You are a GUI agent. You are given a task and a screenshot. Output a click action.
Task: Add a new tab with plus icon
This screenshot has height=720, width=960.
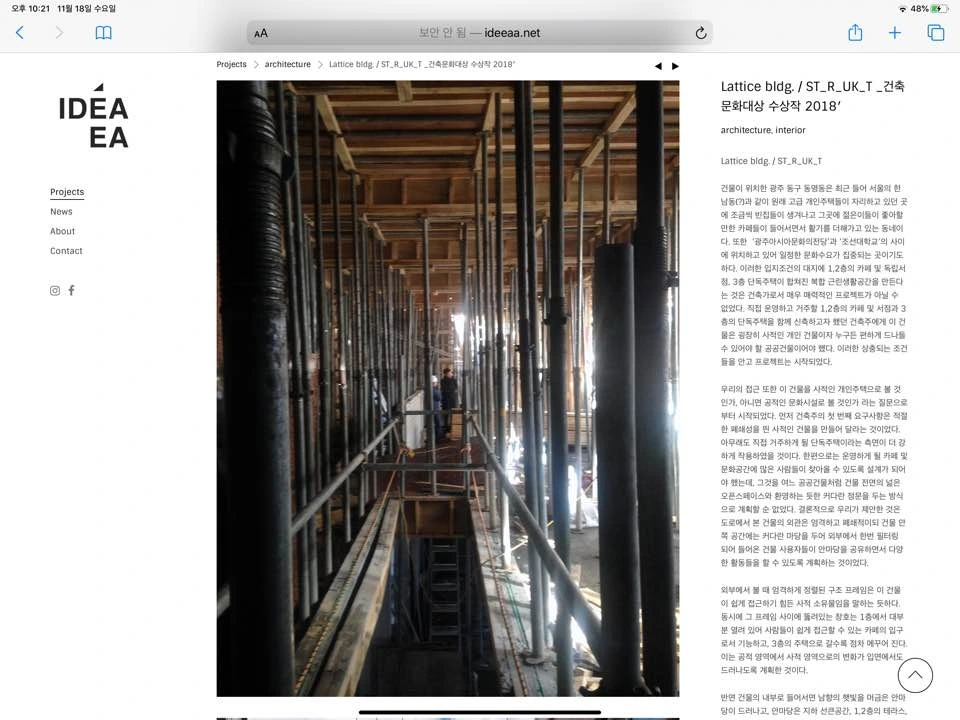[x=894, y=32]
